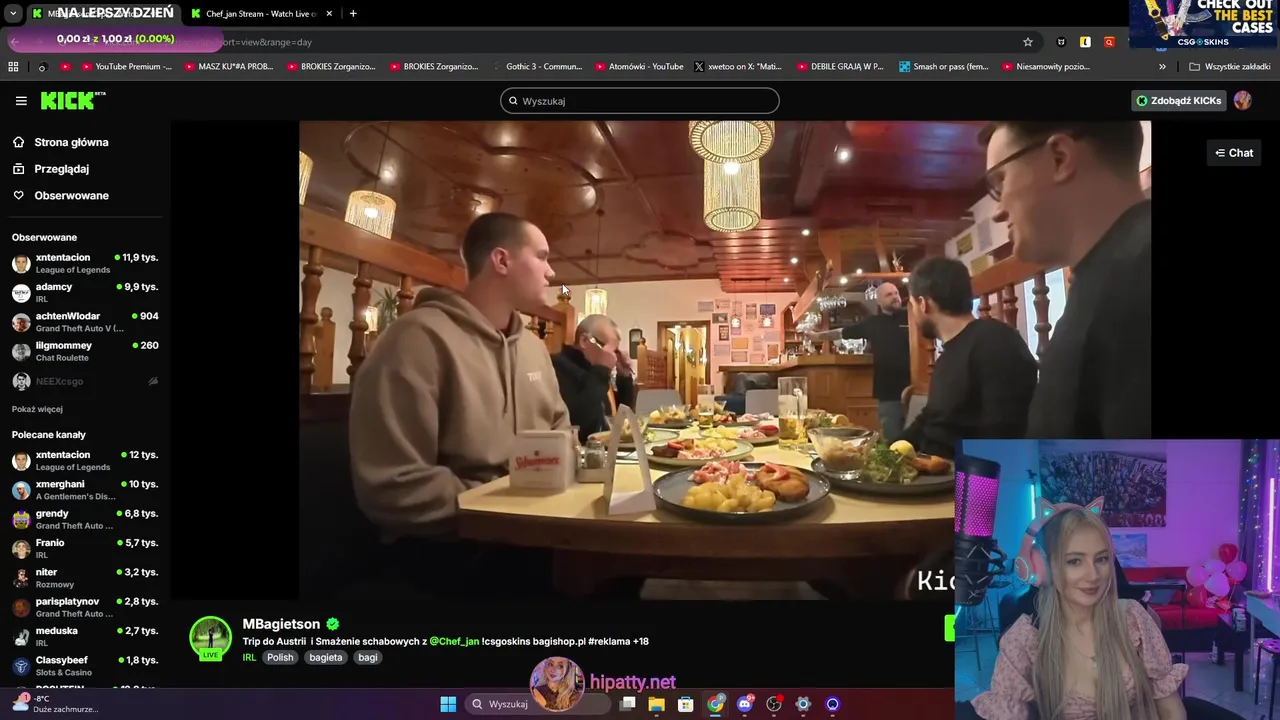Click the MBagietson live avatar
Viewport: 1280px width, 720px height.
coord(210,639)
